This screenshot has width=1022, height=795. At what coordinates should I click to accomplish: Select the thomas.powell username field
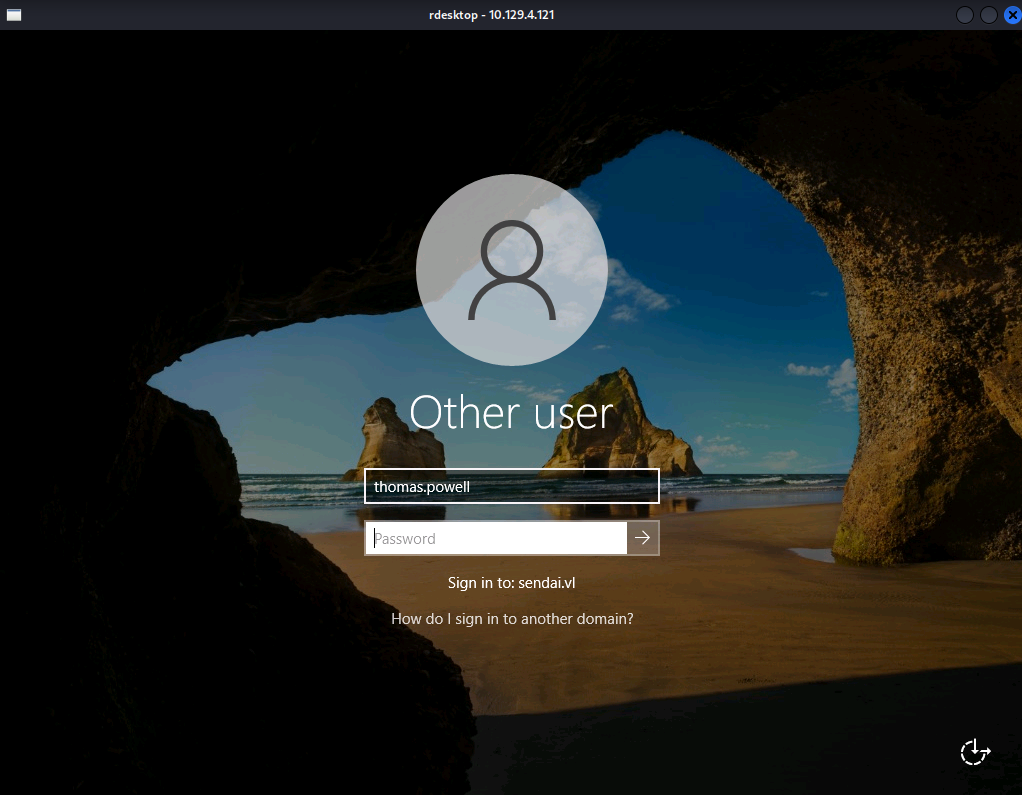(511, 486)
